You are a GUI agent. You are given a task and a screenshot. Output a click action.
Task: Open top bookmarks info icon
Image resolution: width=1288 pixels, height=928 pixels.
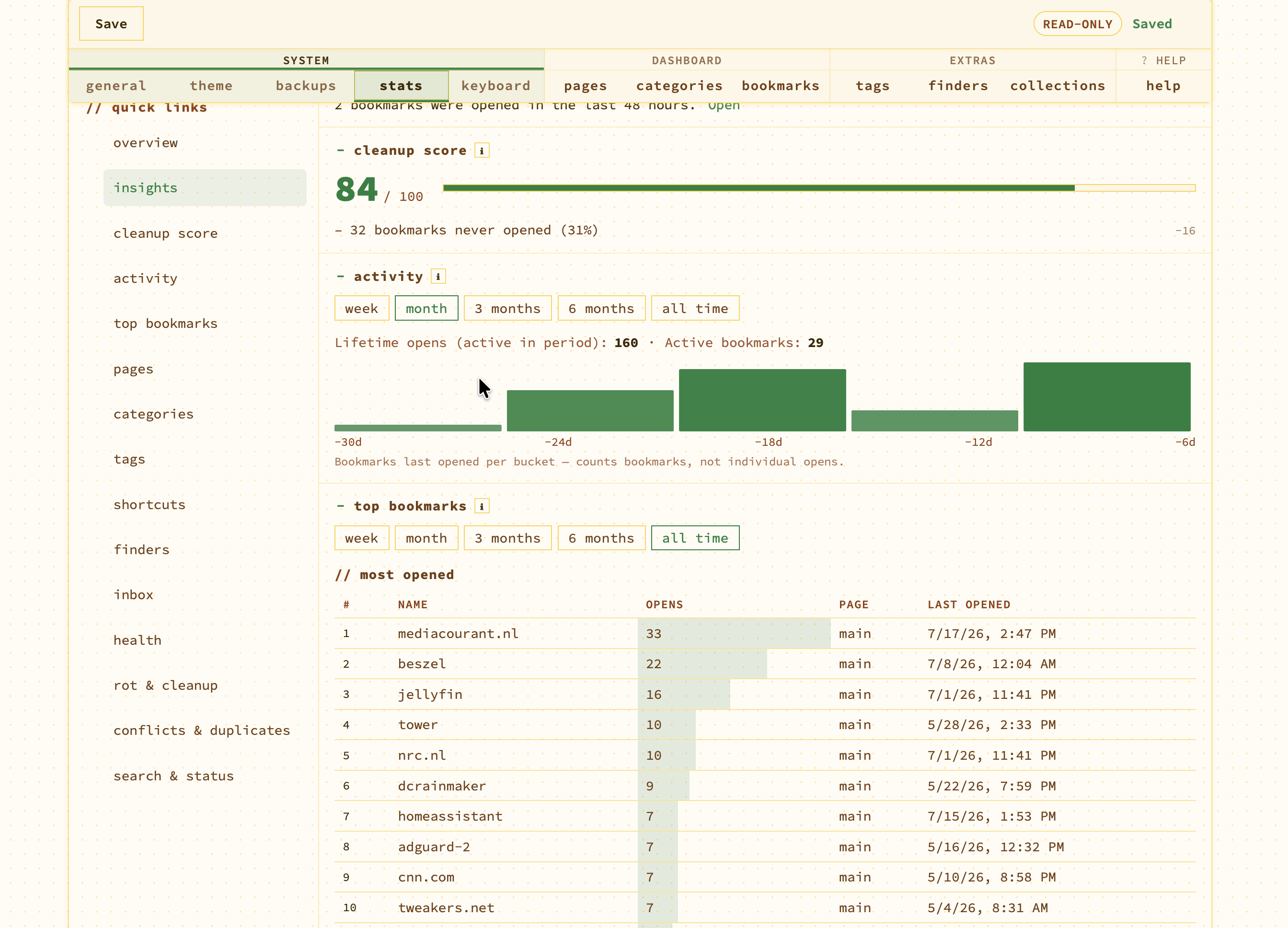[x=482, y=506]
